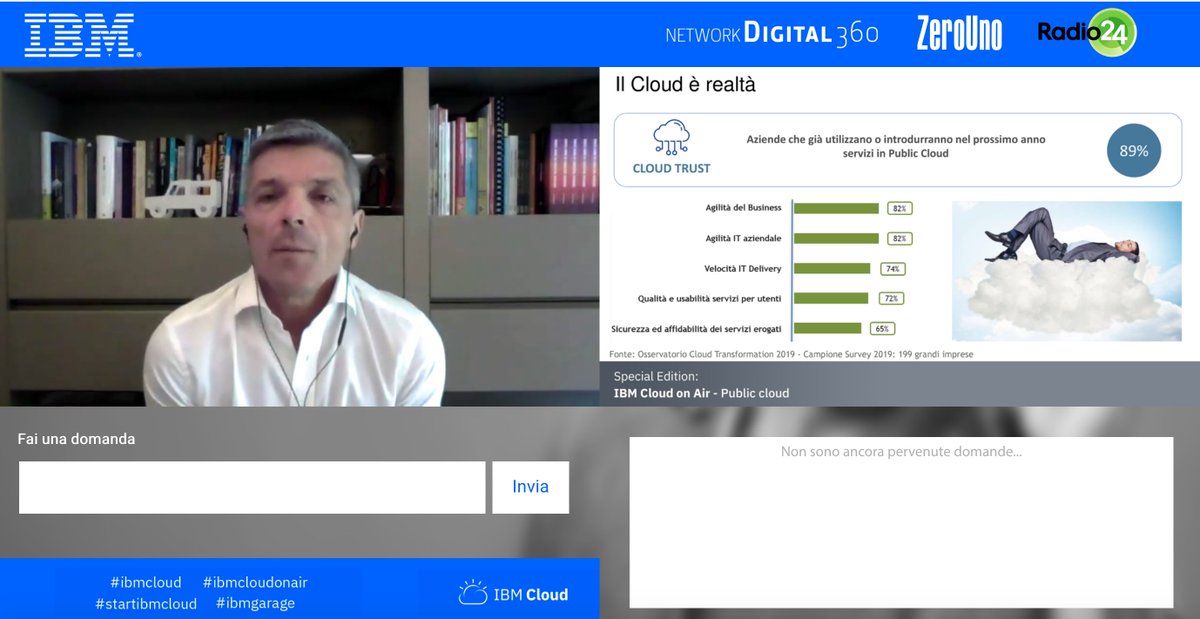
Task: Click the 'Fai una domanda' label
Action: click(x=76, y=439)
